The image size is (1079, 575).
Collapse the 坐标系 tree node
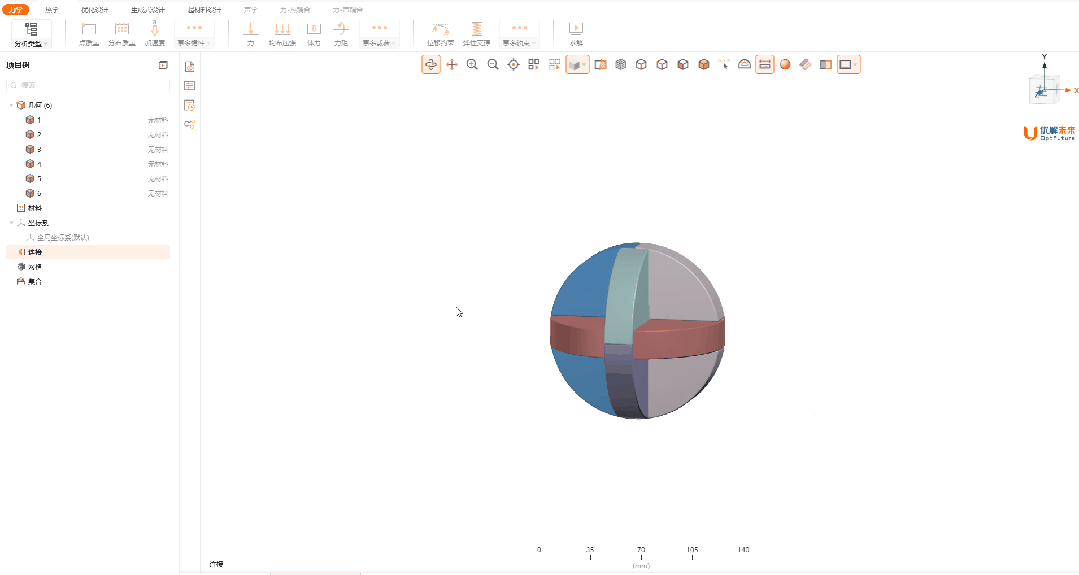(11, 223)
